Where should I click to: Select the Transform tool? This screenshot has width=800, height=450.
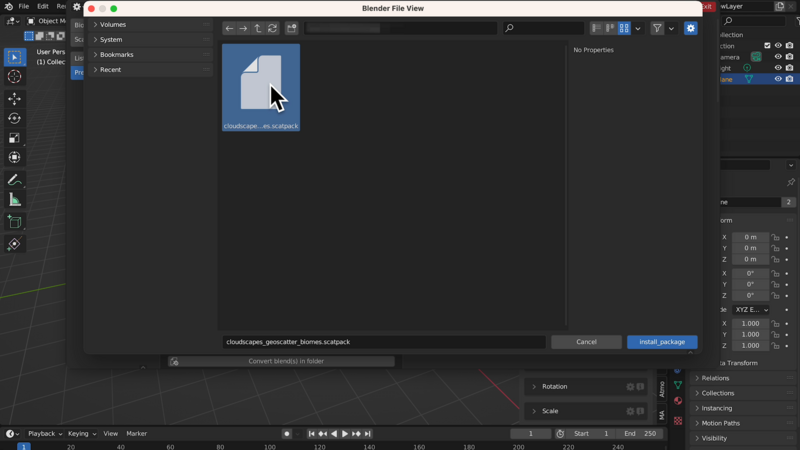click(x=14, y=157)
